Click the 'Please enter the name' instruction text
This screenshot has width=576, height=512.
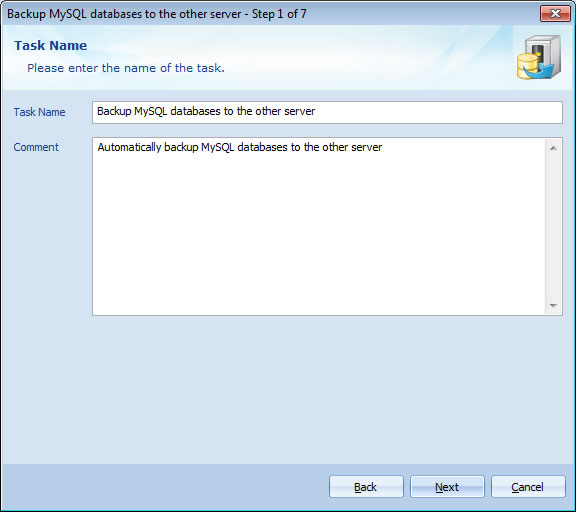click(126, 68)
